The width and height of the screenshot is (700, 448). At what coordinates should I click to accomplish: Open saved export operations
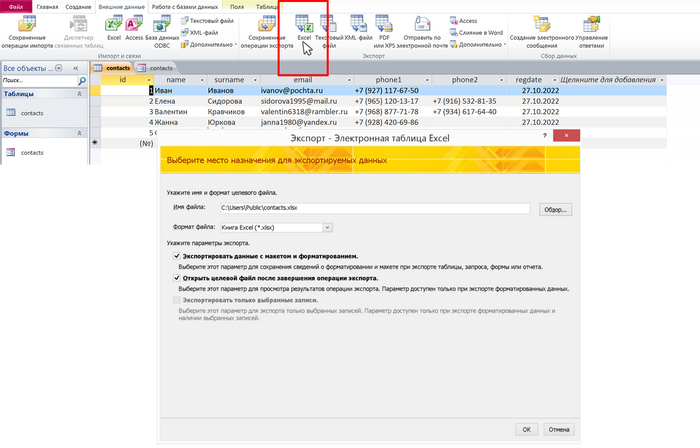267,31
